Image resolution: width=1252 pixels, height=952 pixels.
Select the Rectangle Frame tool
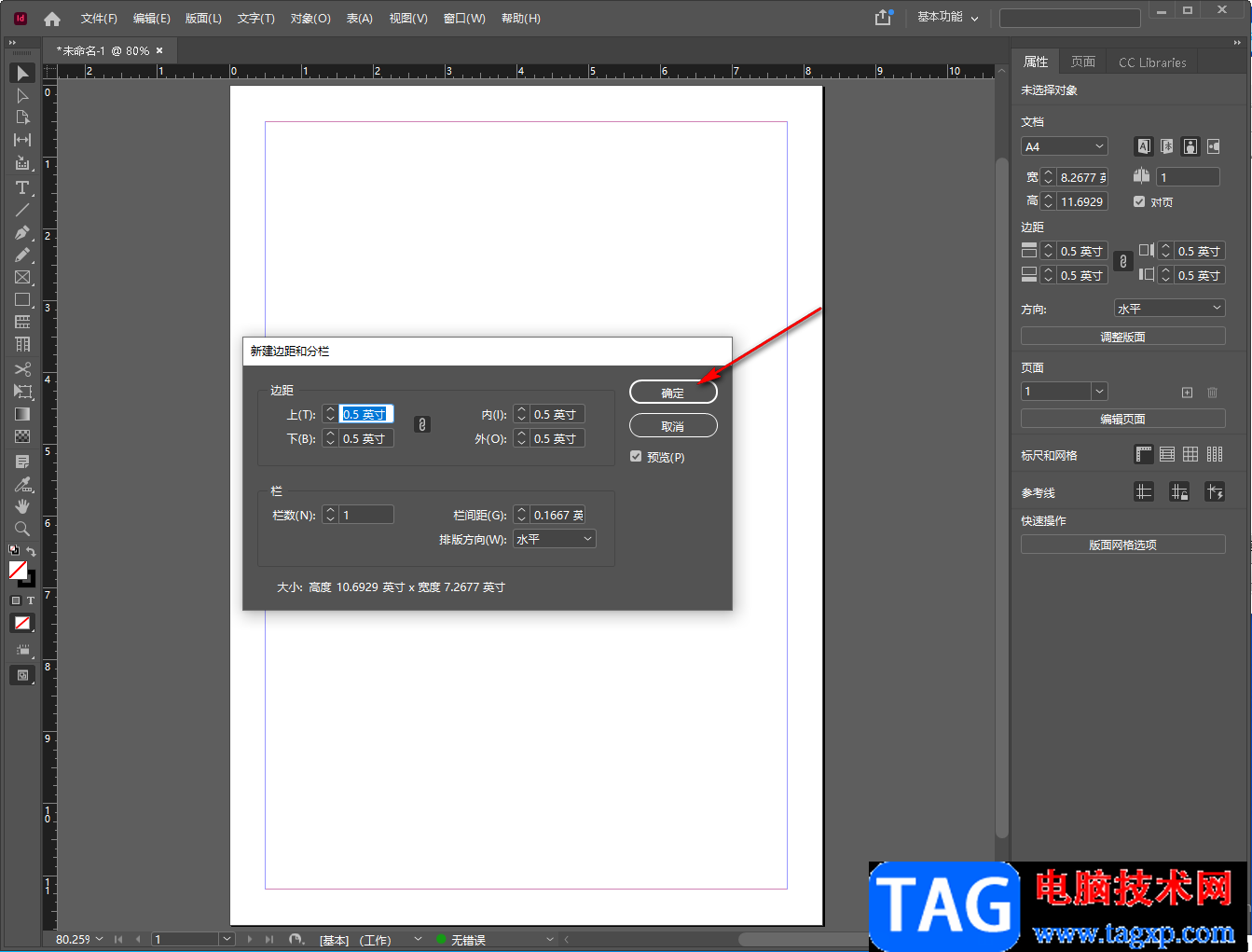(x=22, y=277)
